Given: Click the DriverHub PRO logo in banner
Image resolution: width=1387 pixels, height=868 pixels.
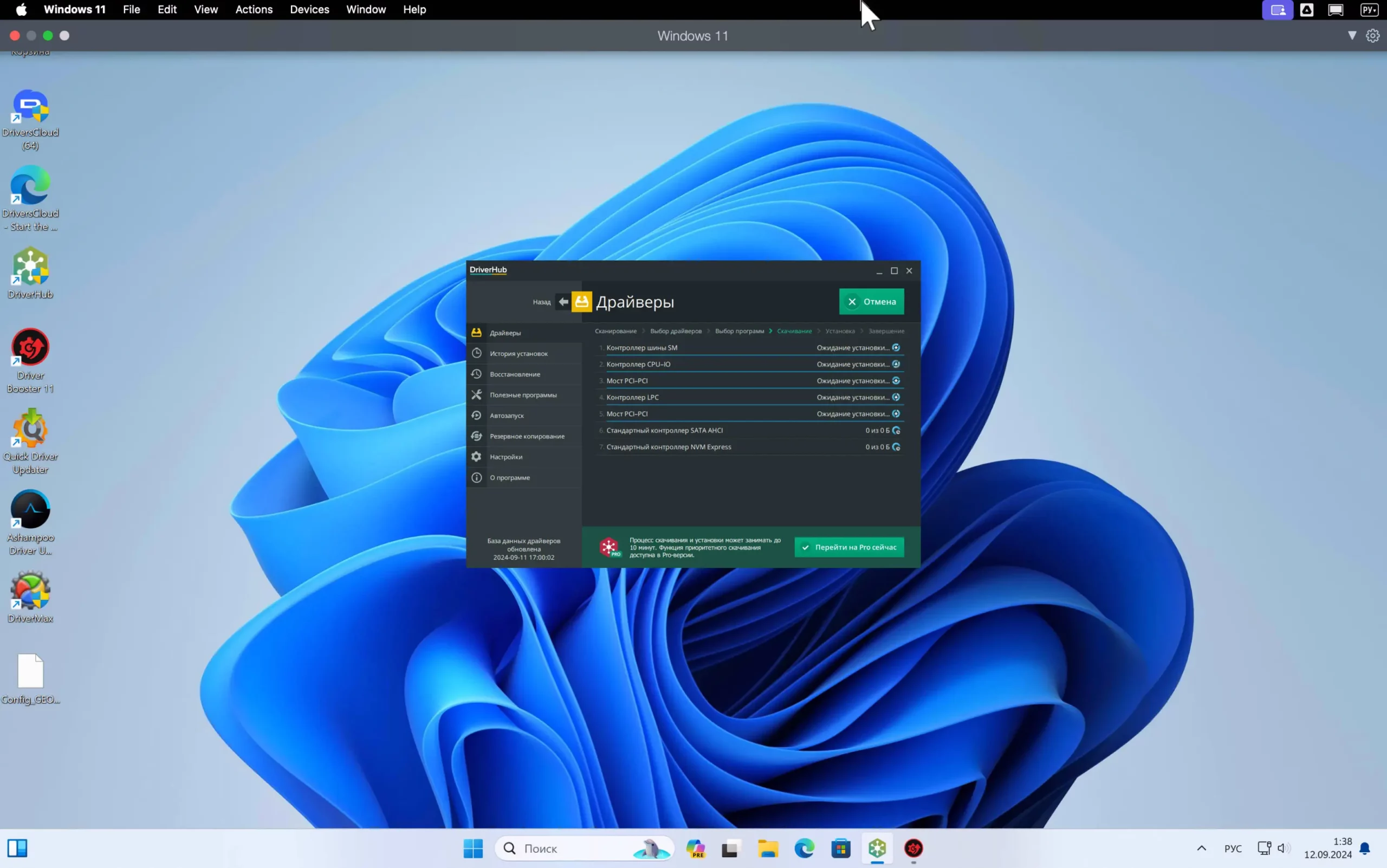Looking at the screenshot, I should [x=610, y=547].
